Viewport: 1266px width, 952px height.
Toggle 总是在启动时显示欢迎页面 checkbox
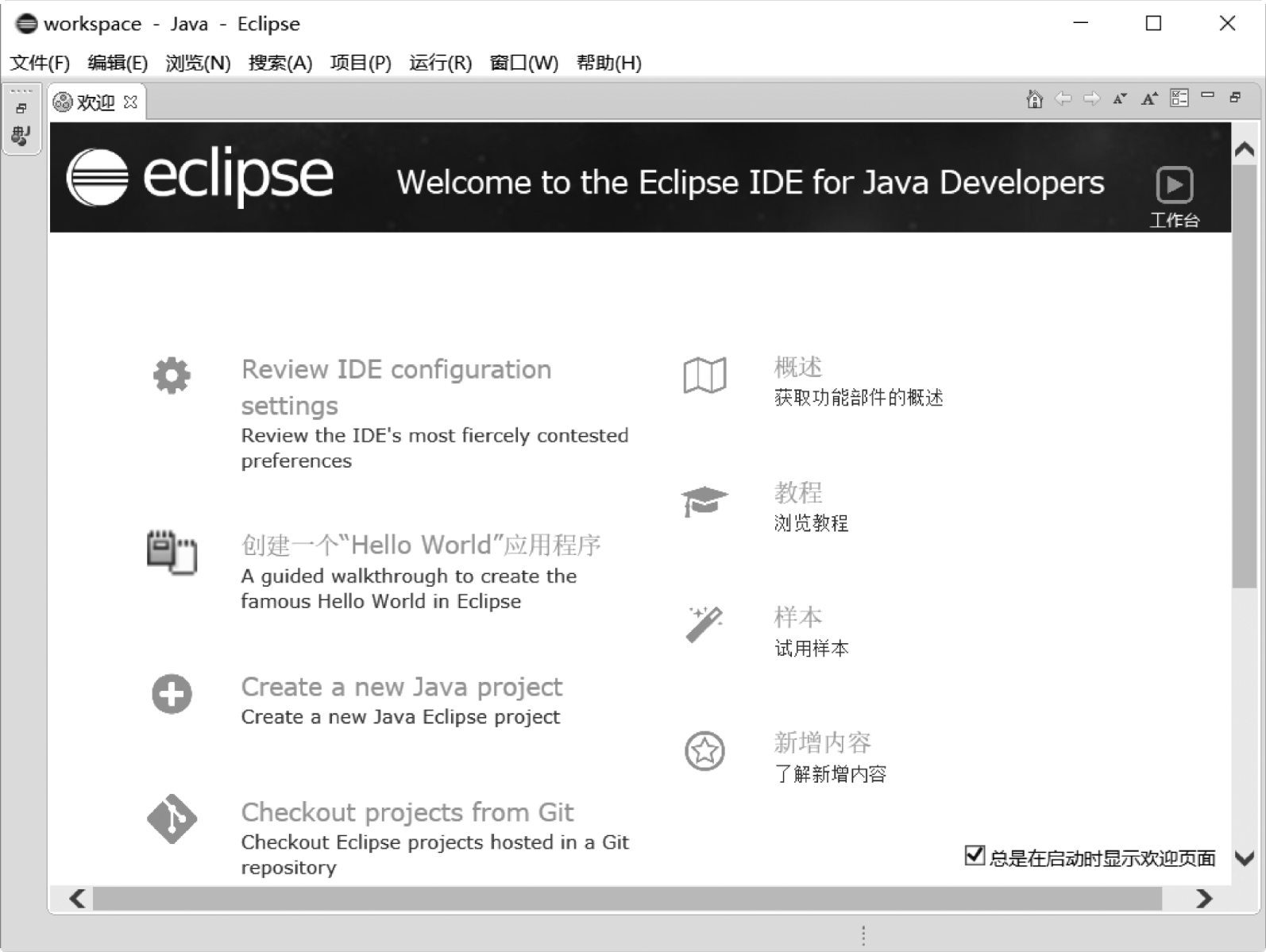tap(975, 855)
